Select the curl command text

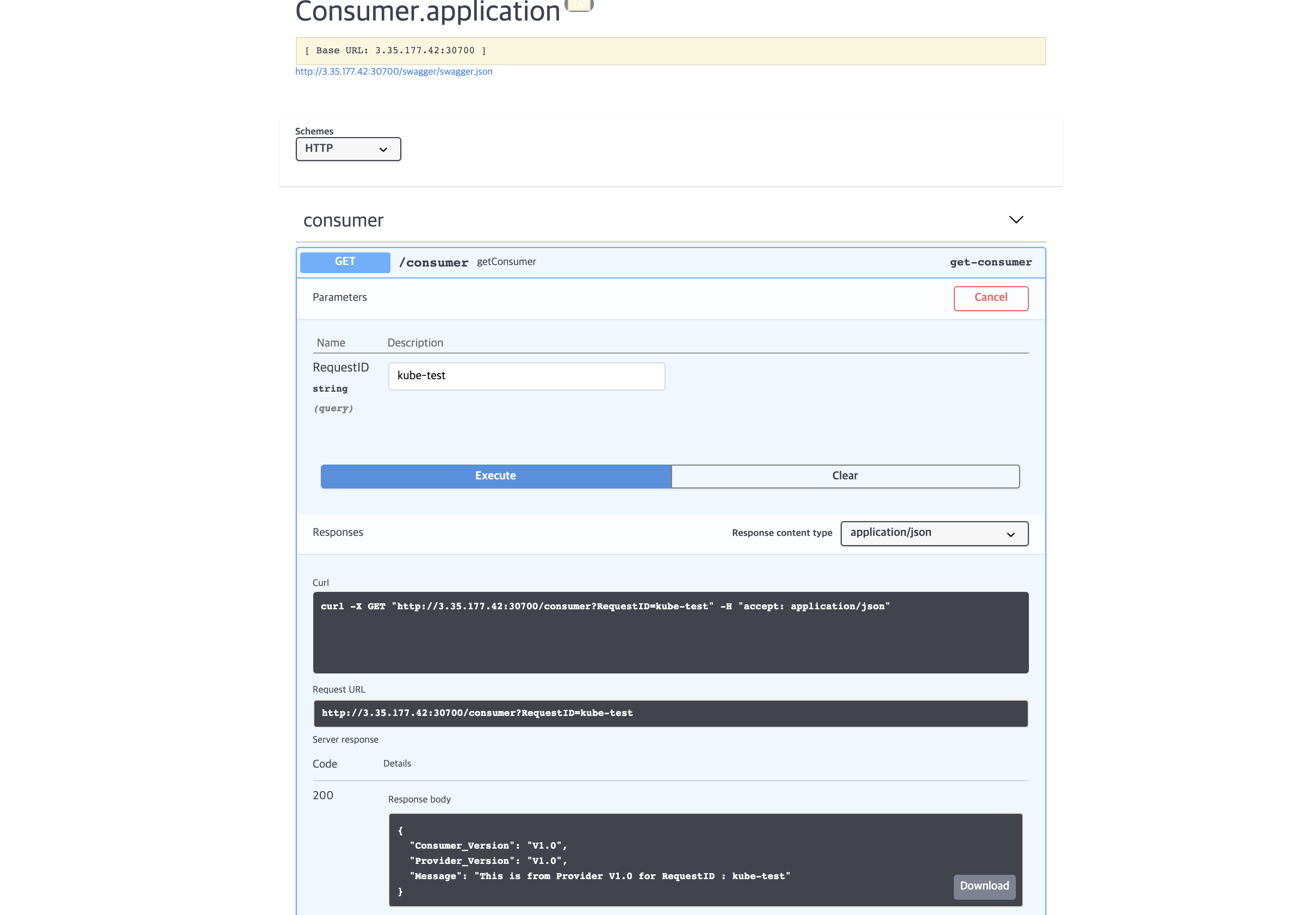605,607
